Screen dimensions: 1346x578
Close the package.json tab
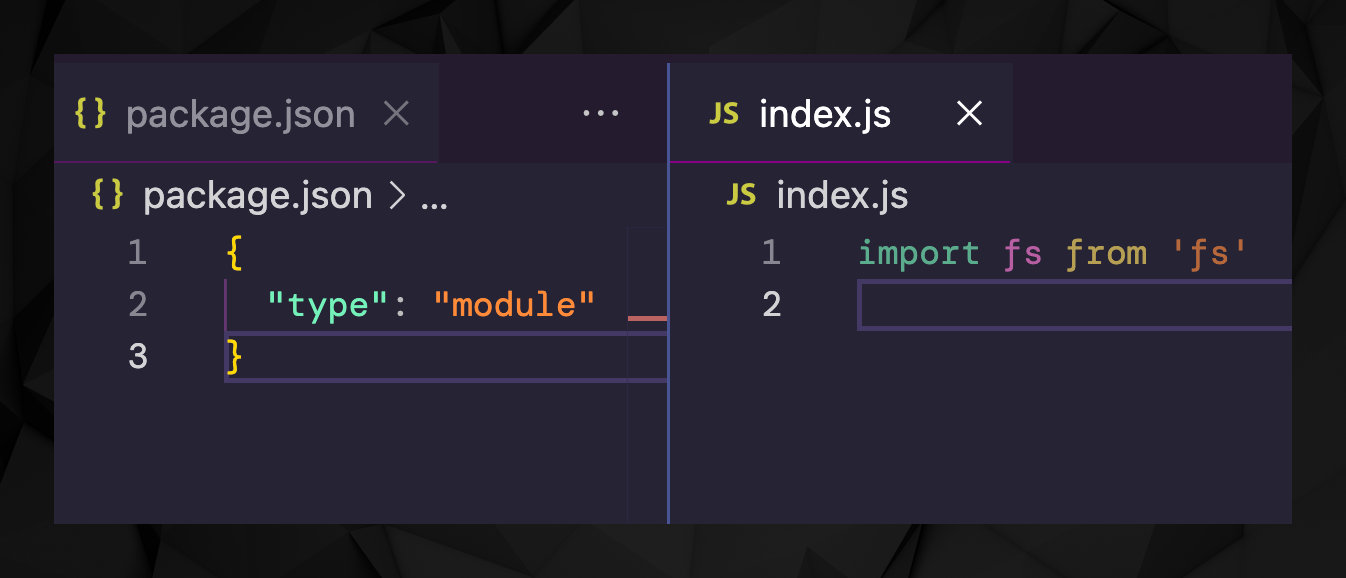397,114
